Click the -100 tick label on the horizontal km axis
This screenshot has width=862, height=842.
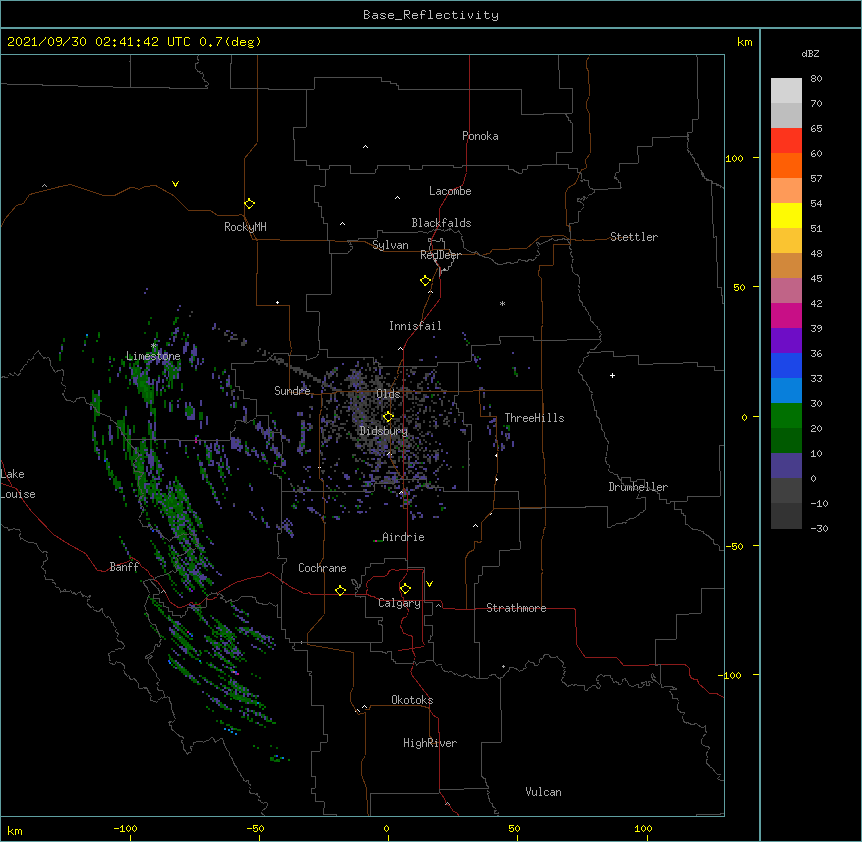point(125,829)
